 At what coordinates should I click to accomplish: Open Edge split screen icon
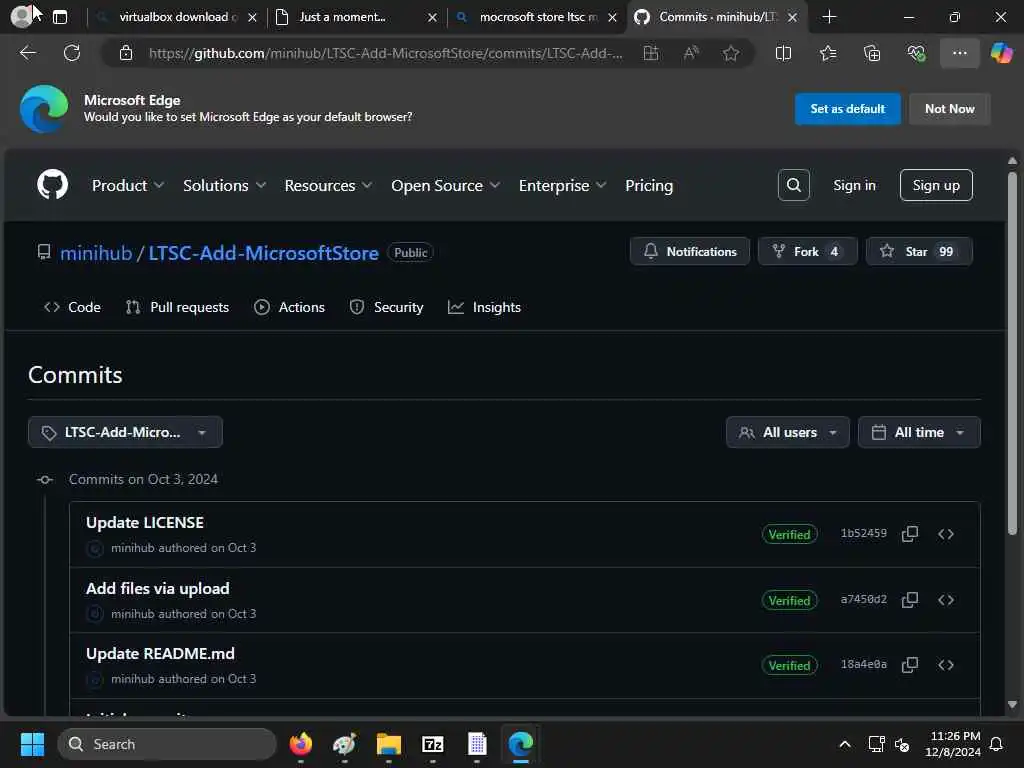(783, 53)
